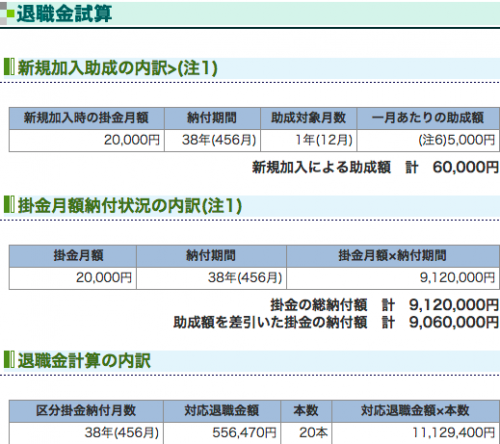Click the 退職金試算 page title

tap(64, 14)
